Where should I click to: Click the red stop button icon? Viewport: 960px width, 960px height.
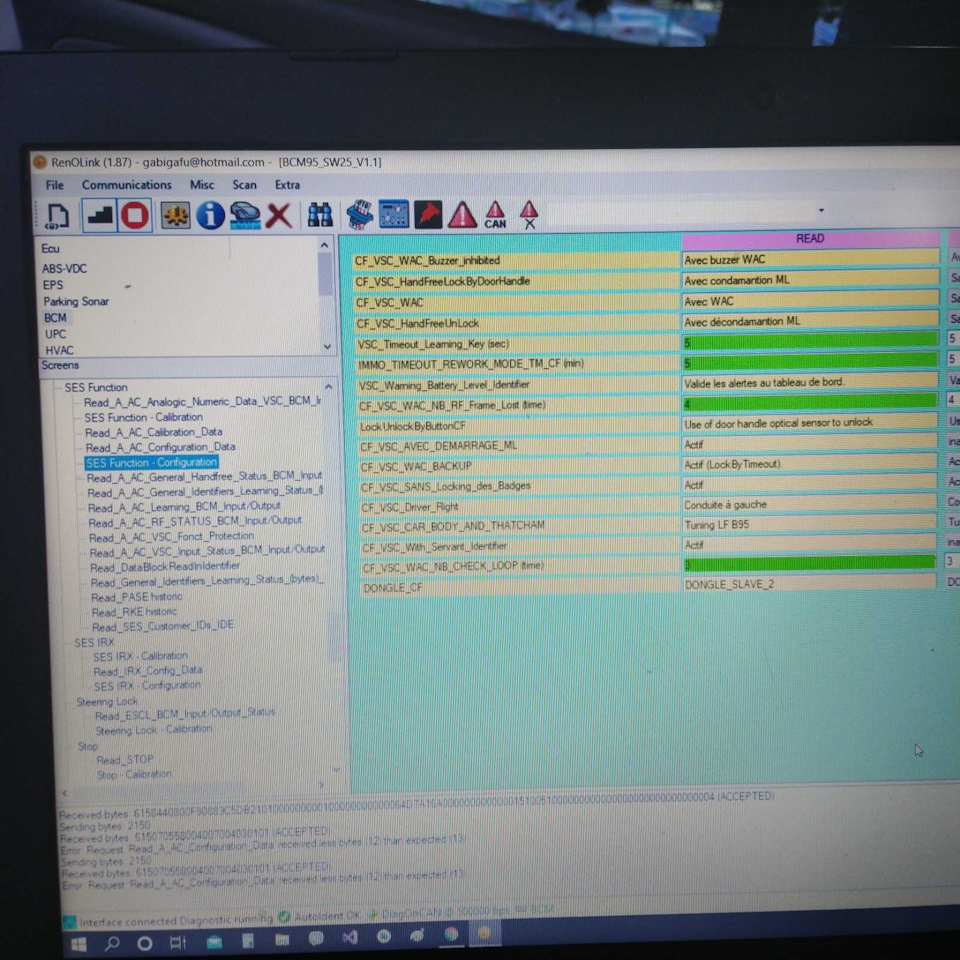pos(135,216)
